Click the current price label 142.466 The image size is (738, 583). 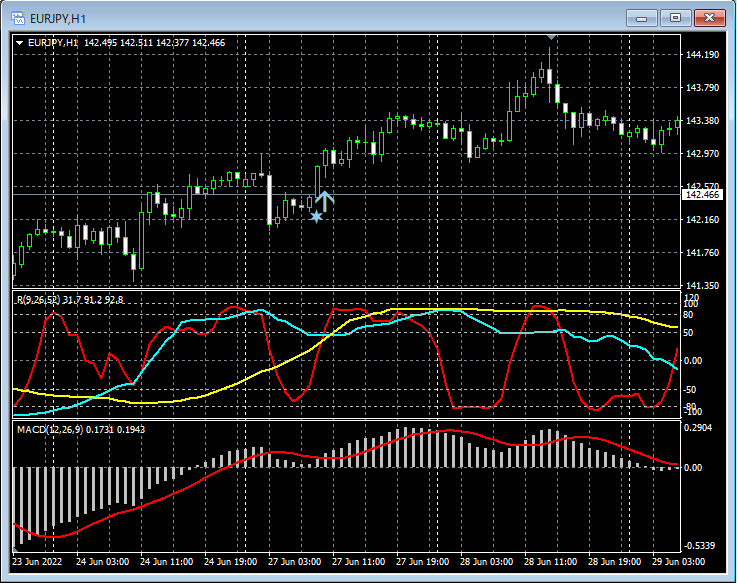pyautogui.click(x=701, y=194)
